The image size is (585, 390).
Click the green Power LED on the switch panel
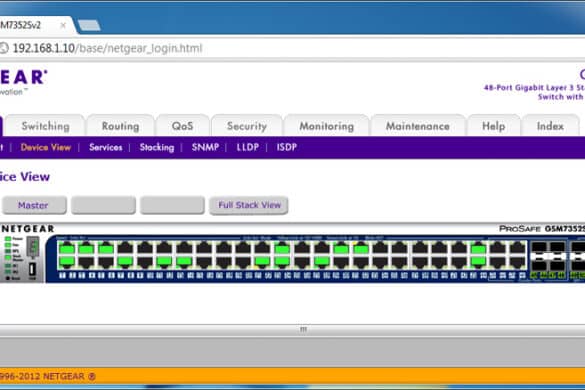coord(8,239)
